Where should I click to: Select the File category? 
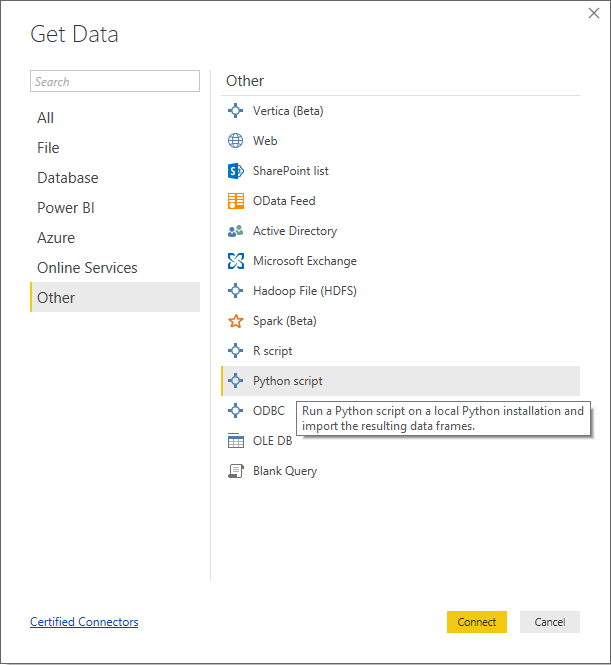pyautogui.click(x=115, y=148)
